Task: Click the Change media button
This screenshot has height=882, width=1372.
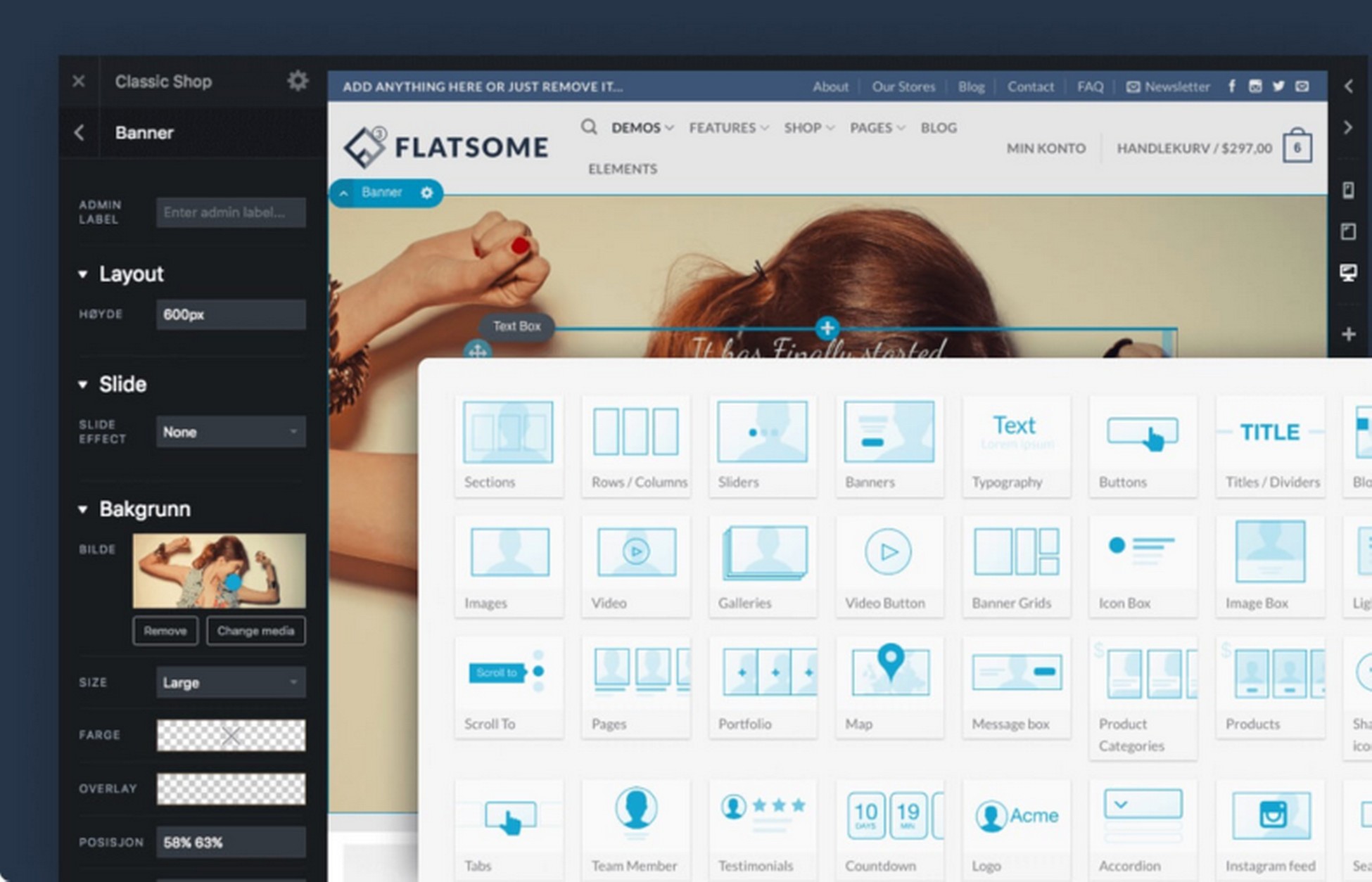Action: [255, 631]
